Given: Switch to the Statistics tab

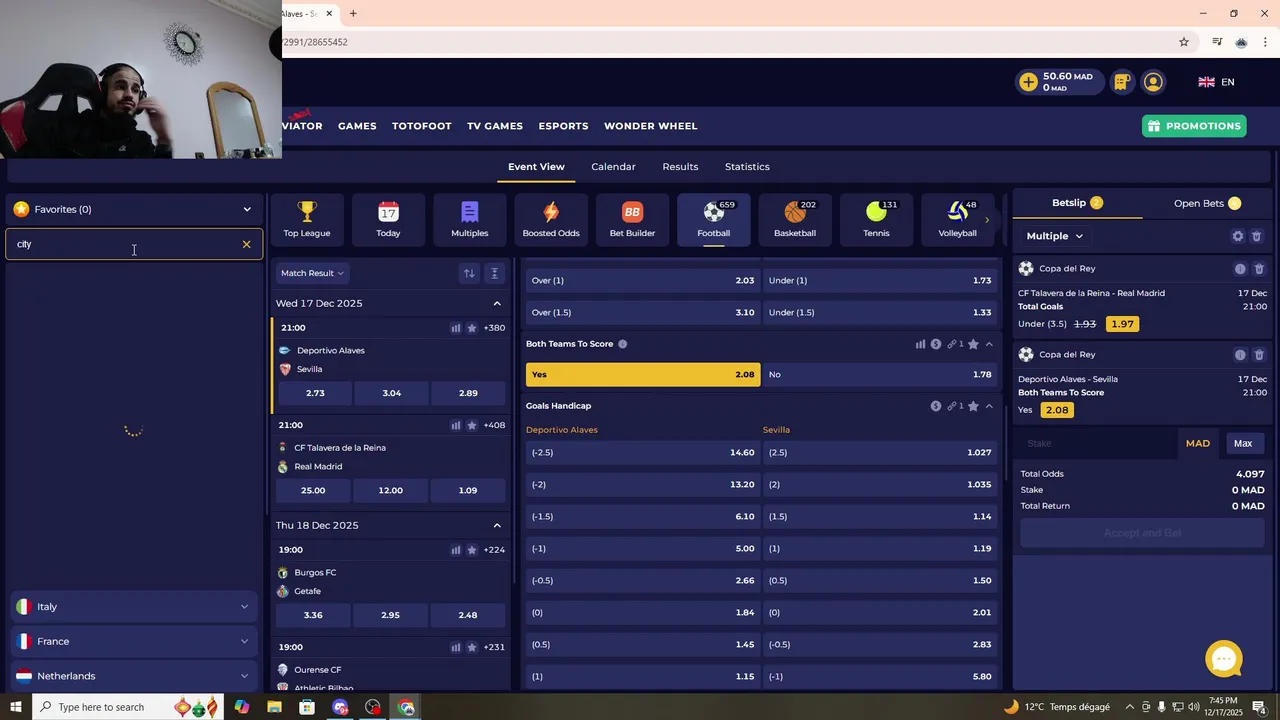Looking at the screenshot, I should pos(747,167).
